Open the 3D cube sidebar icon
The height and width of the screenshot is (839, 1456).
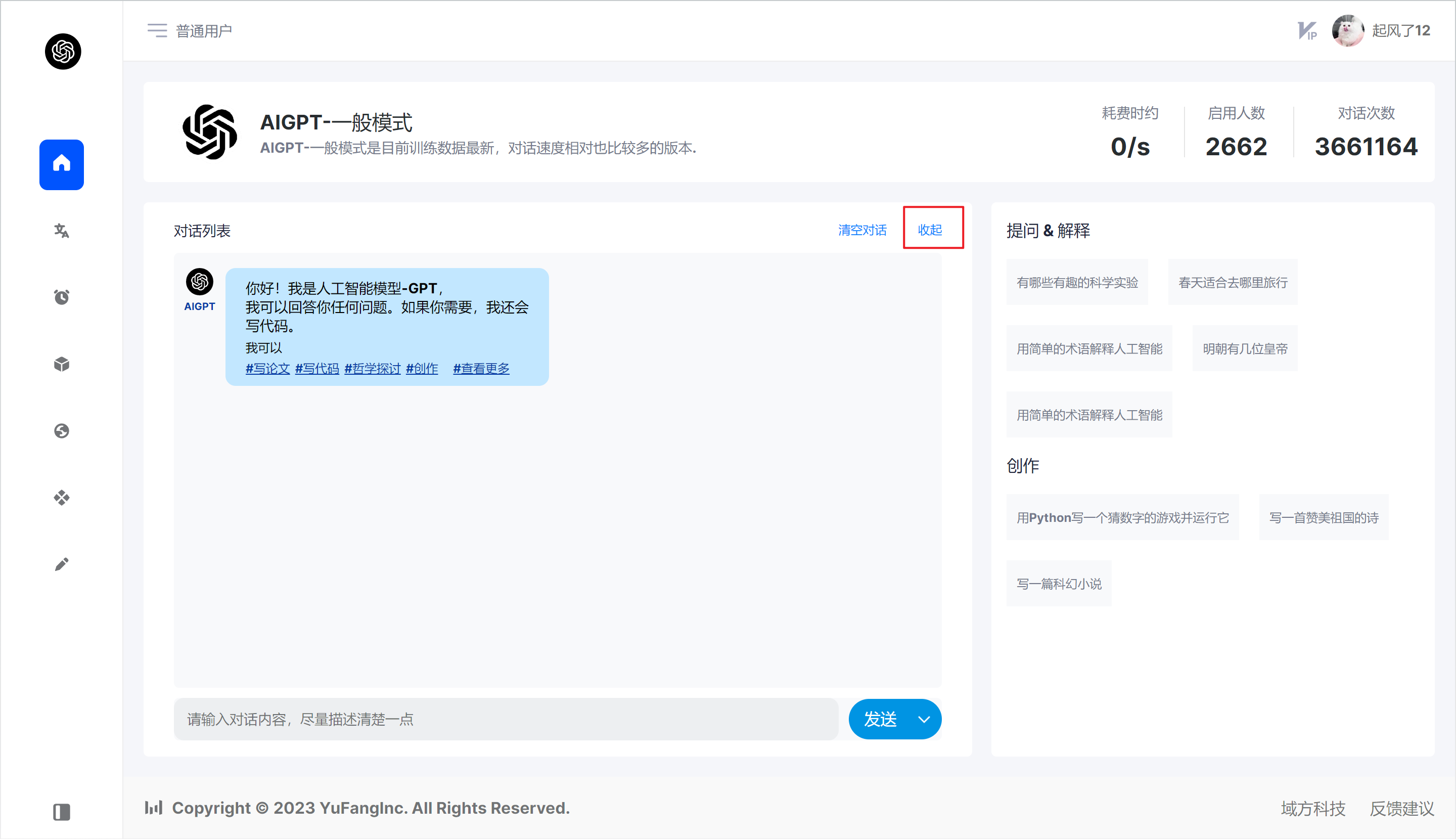pos(62,364)
